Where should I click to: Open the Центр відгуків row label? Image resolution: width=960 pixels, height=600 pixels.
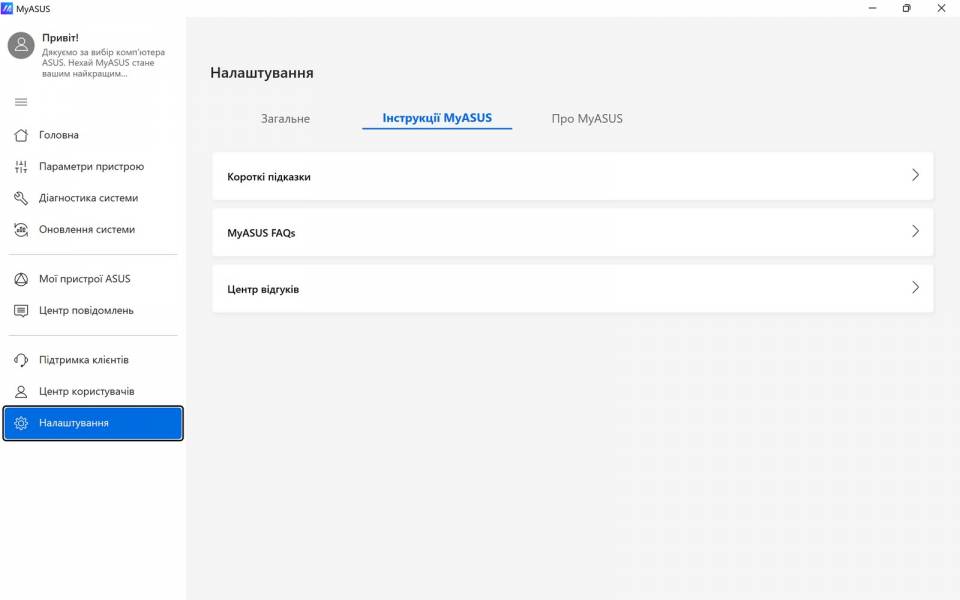tap(263, 290)
